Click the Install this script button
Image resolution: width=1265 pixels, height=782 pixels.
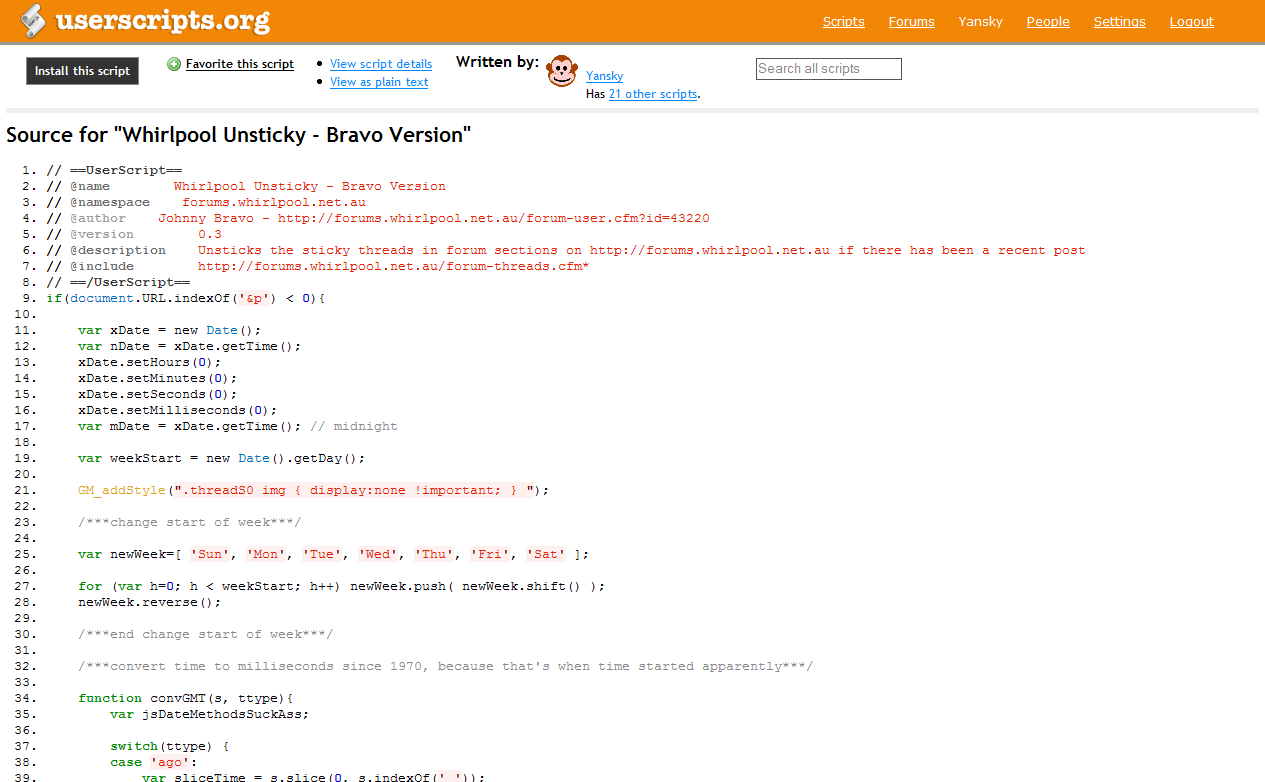click(82, 71)
